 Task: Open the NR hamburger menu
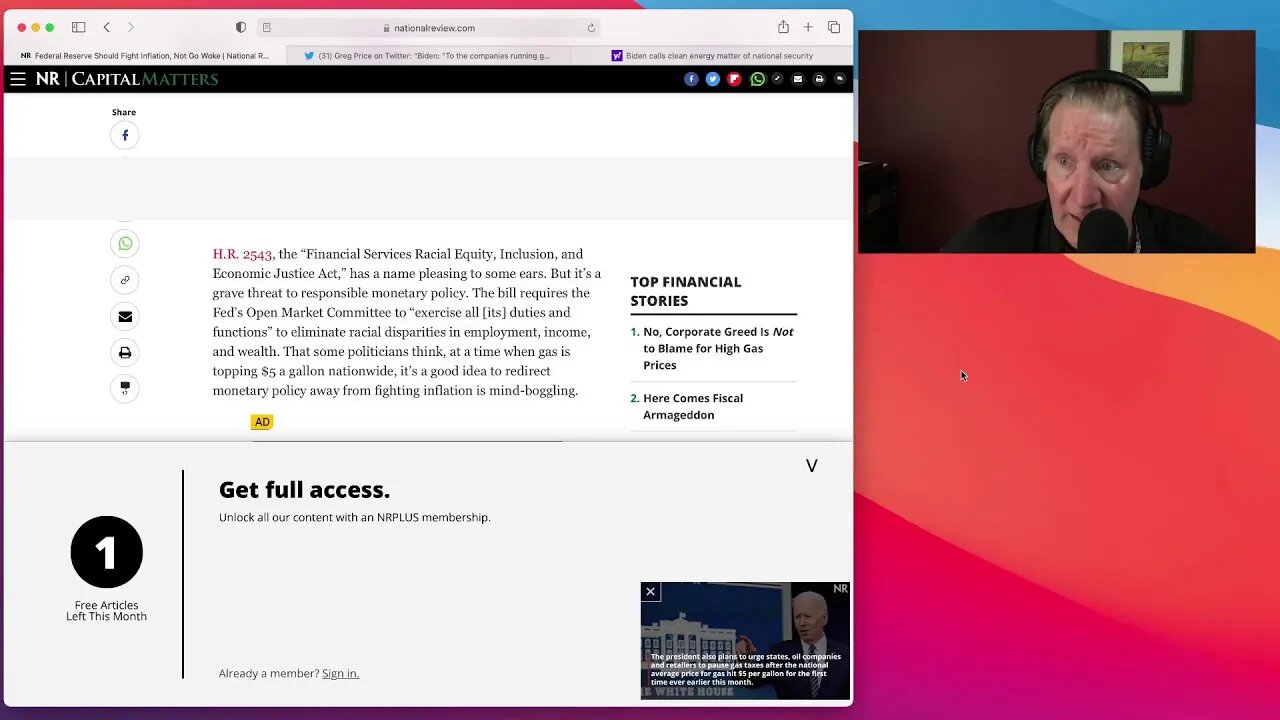point(18,79)
